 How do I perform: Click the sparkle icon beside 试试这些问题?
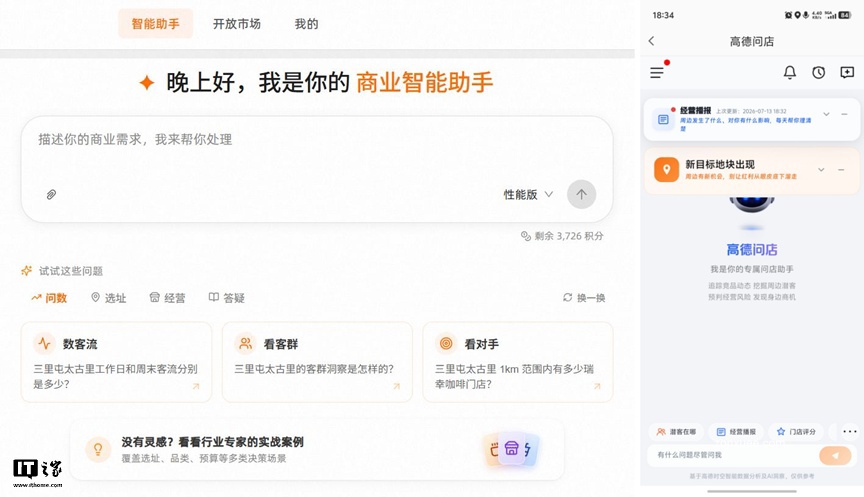click(x=26, y=271)
